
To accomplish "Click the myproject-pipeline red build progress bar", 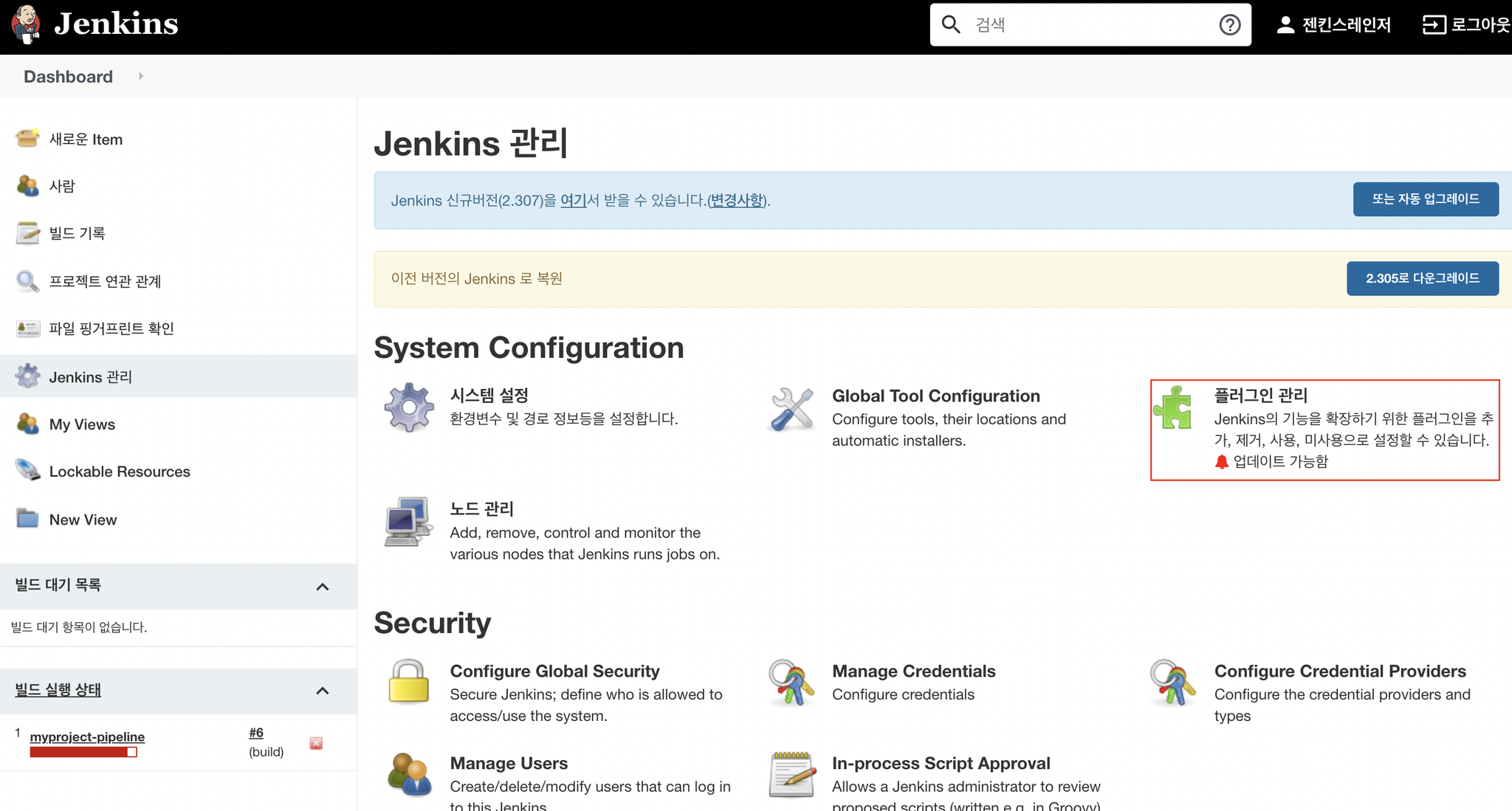I will (83, 752).
